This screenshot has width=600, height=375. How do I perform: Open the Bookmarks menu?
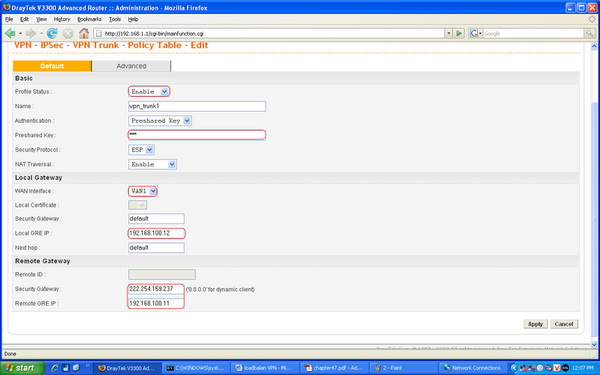89,19
